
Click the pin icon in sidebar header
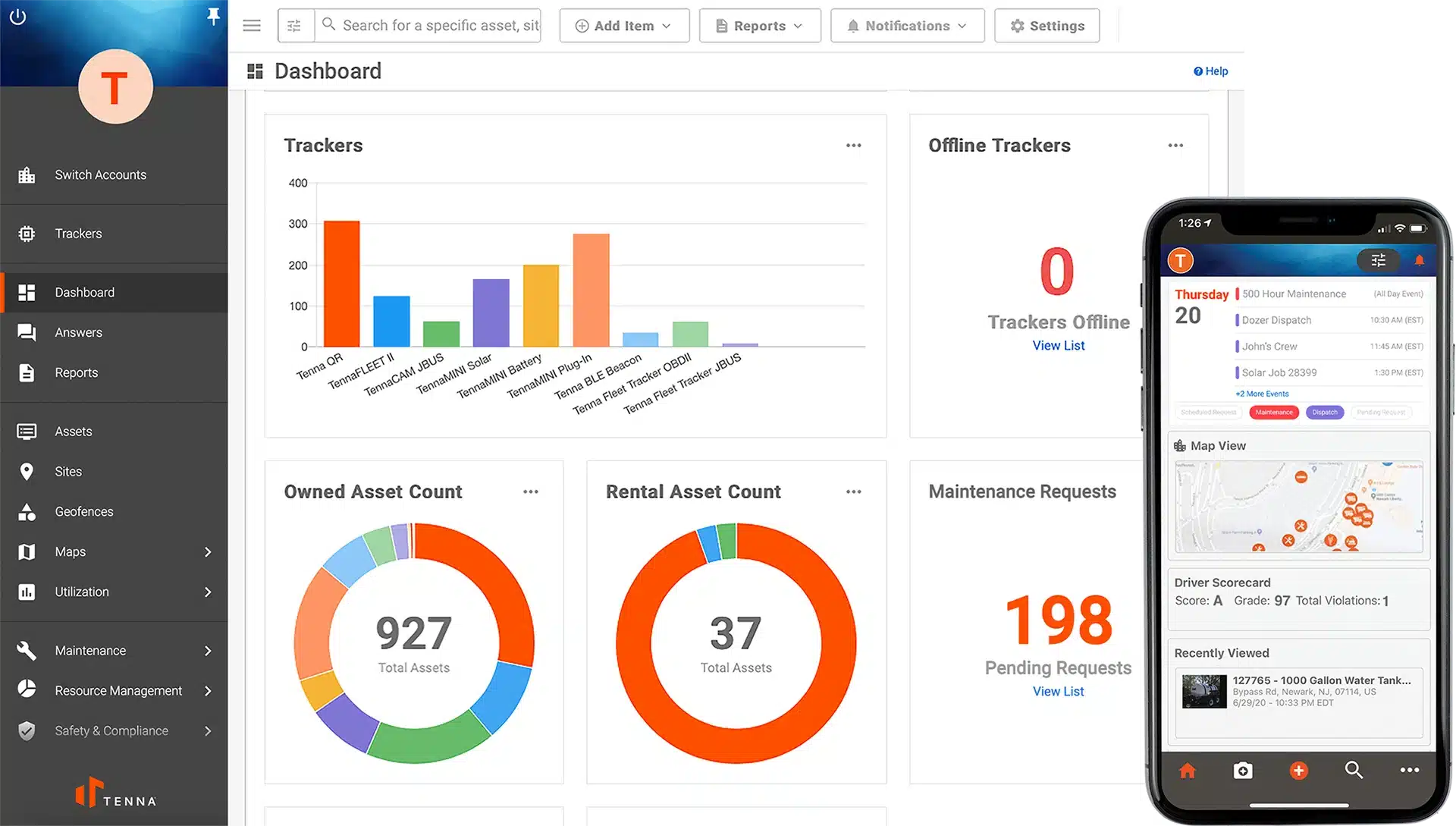[x=213, y=17]
